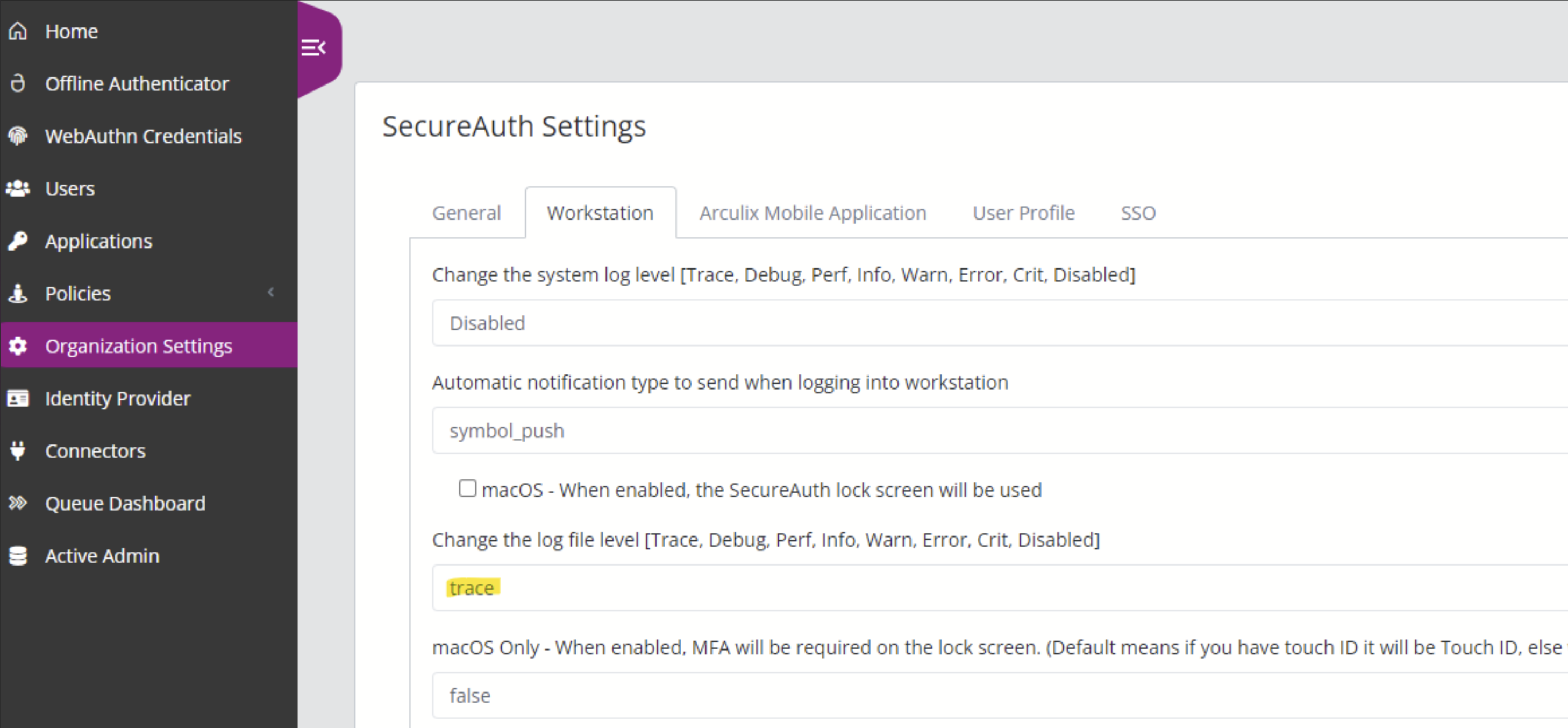Click the Active Admin database icon
Image resolution: width=1568 pixels, height=728 pixels.
click(x=18, y=556)
